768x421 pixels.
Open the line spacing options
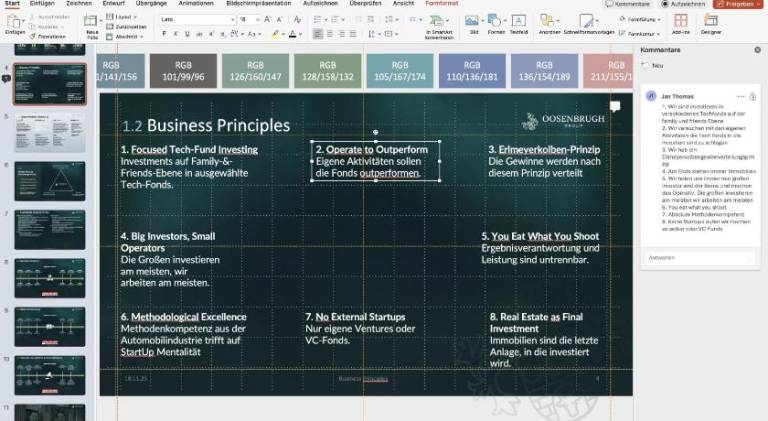[391, 20]
